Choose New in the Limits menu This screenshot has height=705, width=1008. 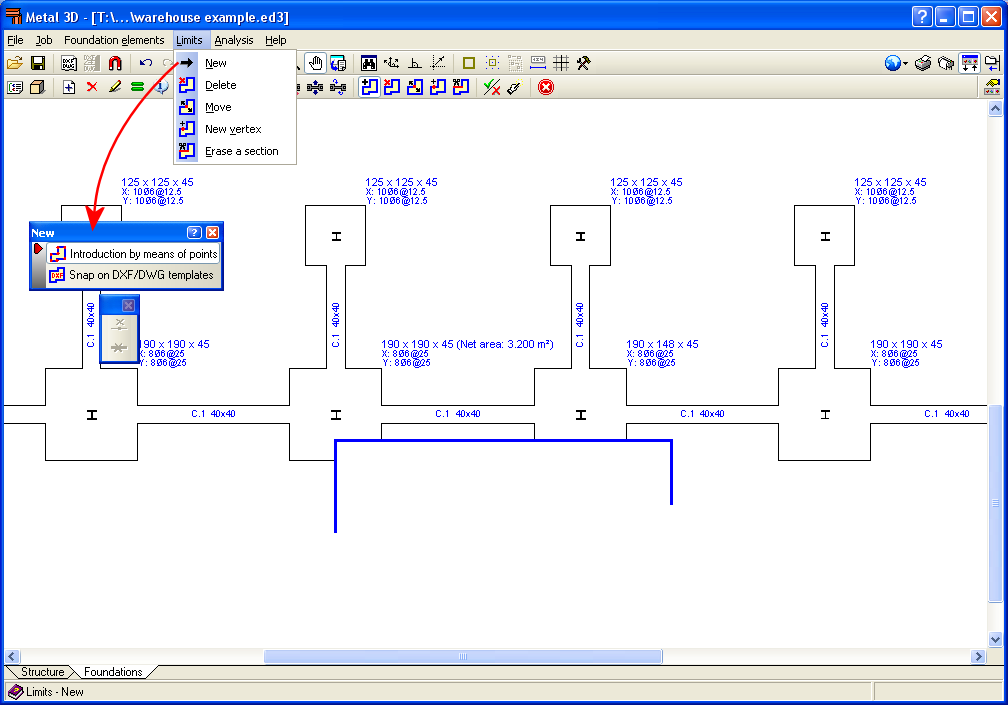click(235, 63)
